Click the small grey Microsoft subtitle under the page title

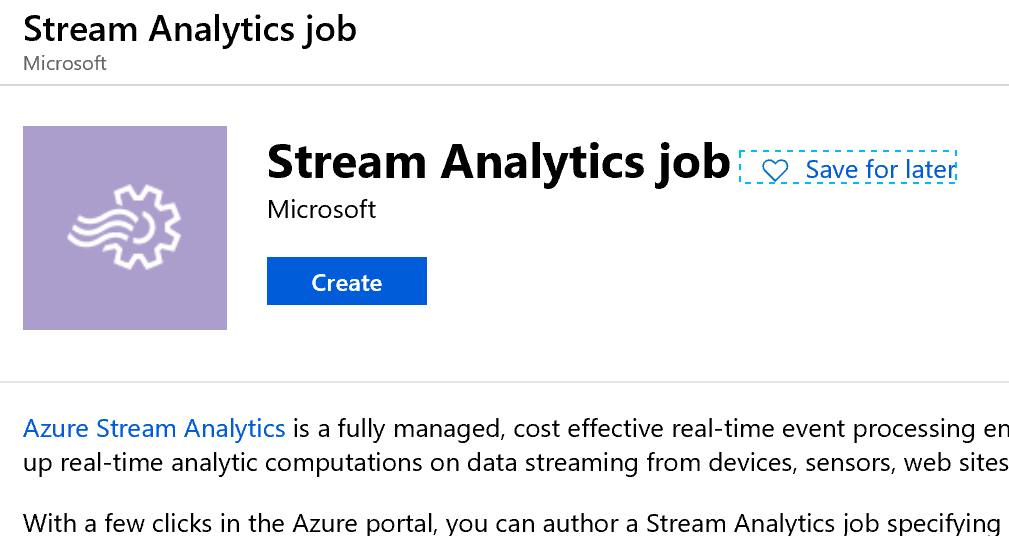65,63
